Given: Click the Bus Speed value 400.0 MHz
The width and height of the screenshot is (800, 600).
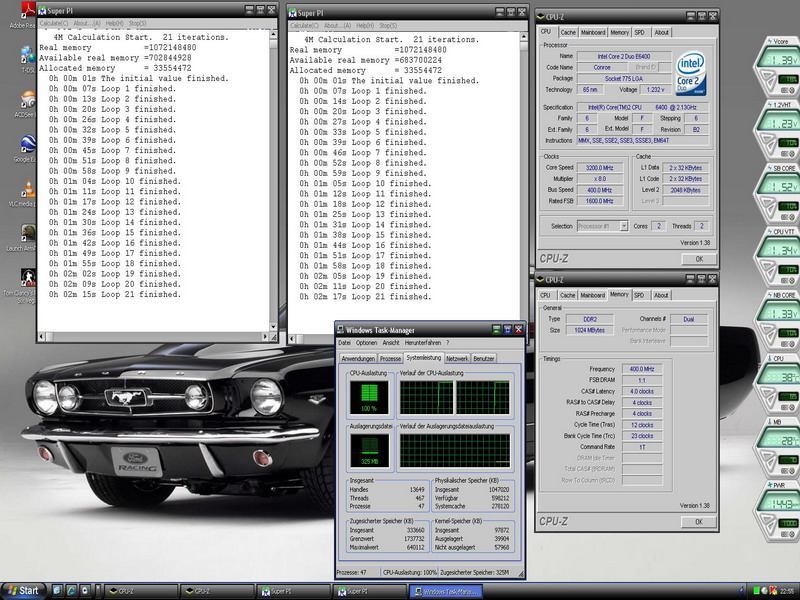Looking at the screenshot, I should click(599, 190).
